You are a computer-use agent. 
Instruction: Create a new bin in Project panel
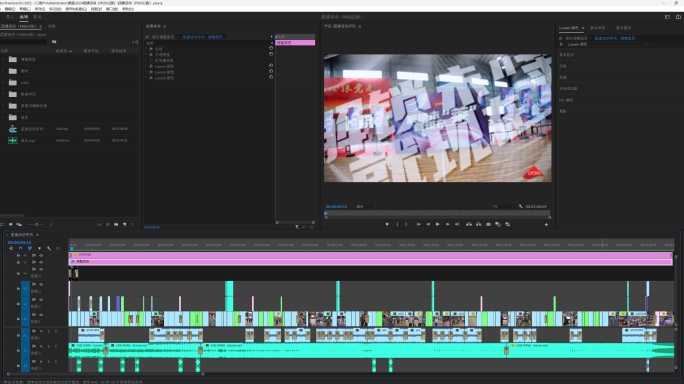116,224
